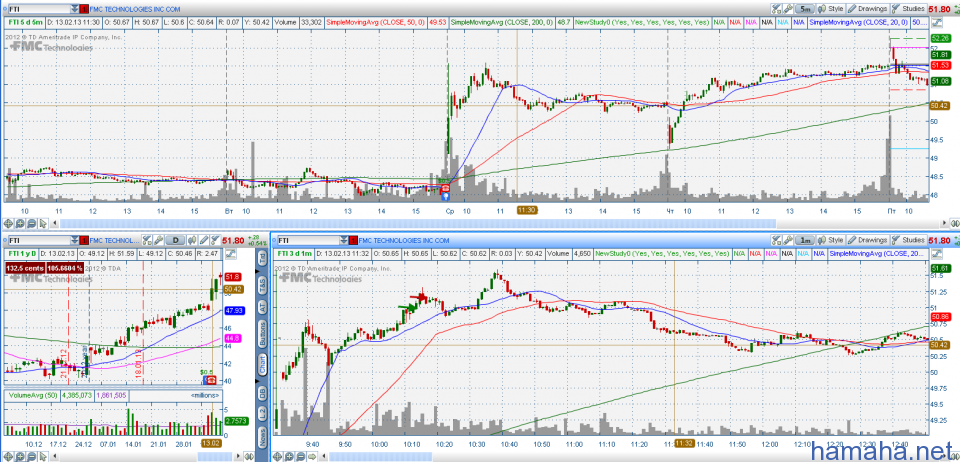
Task: Open the L2 side tab
Action: [x=263, y=415]
